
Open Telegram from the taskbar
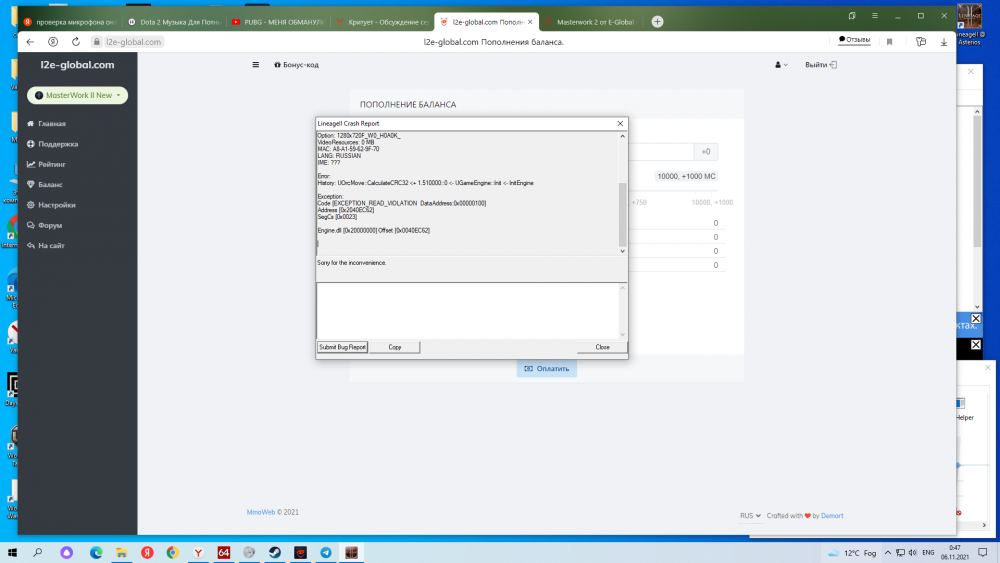326,552
